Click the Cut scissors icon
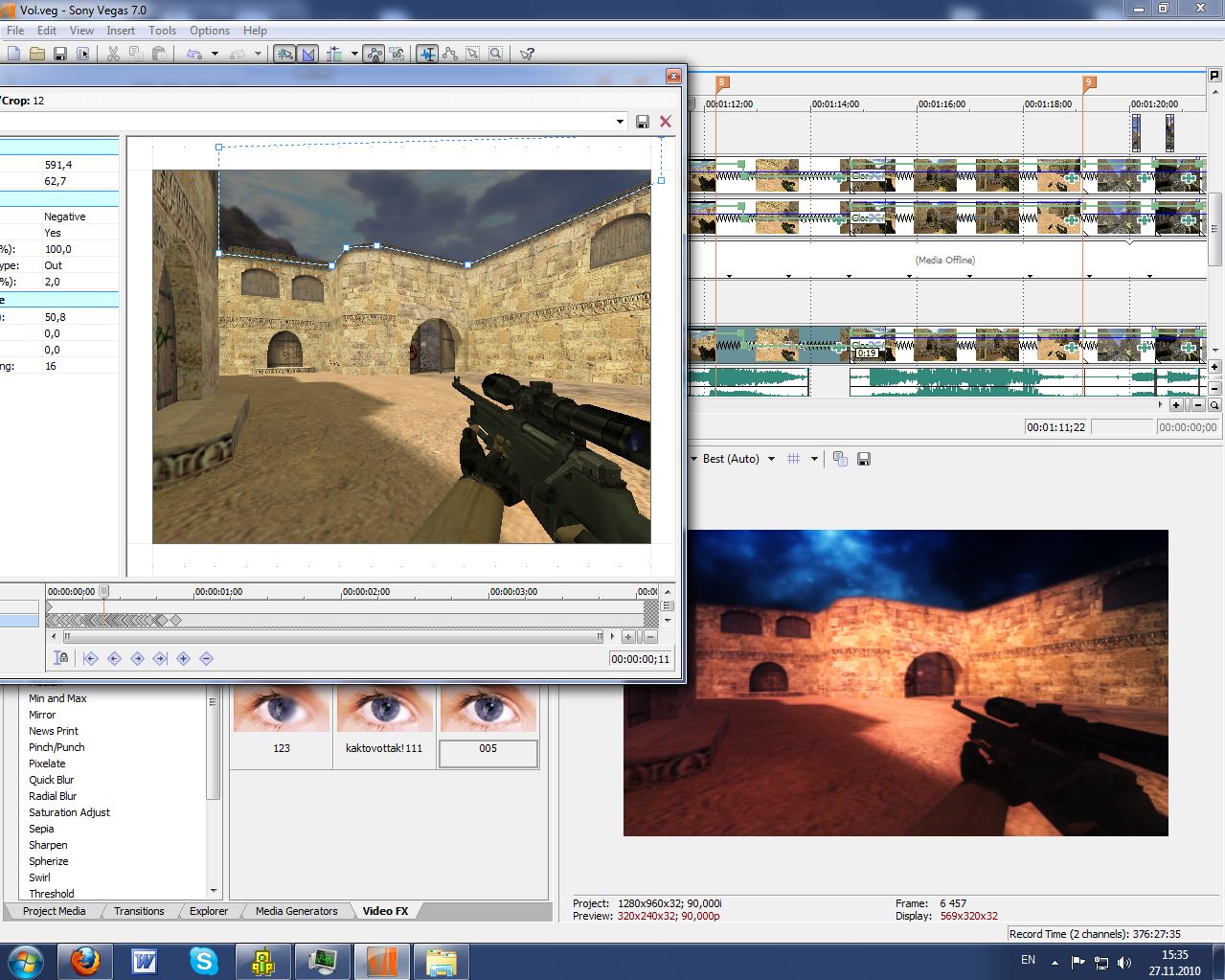 click(113, 55)
